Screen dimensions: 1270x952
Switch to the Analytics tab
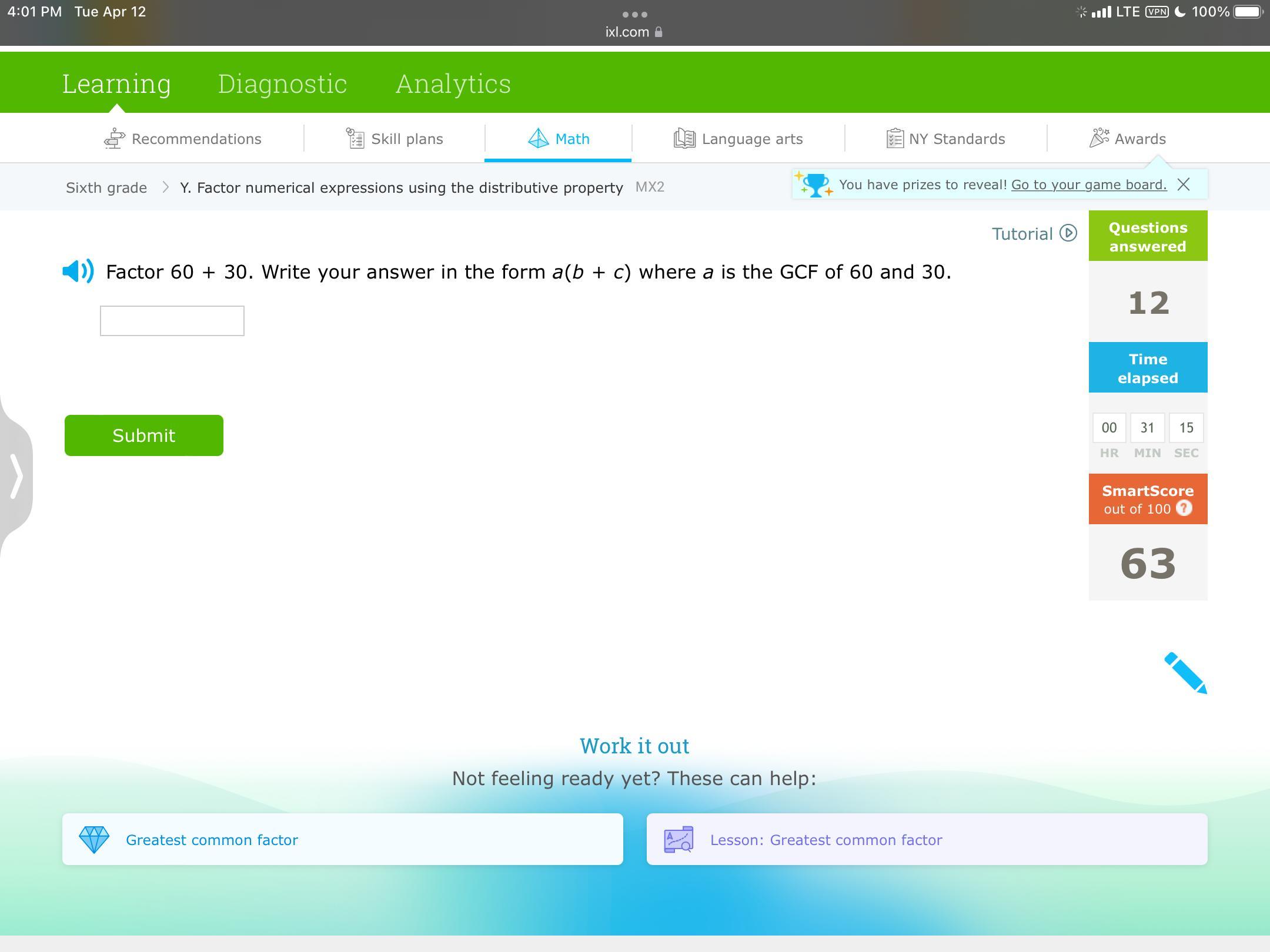click(x=453, y=84)
